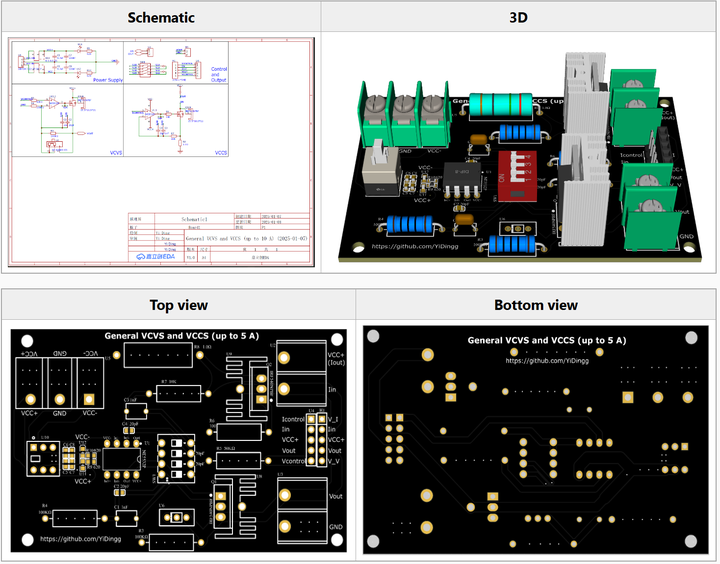Image resolution: width=720 pixels, height=564 pixels.
Task: Click the "Vcontrol" header label in Top view
Action: point(293,461)
